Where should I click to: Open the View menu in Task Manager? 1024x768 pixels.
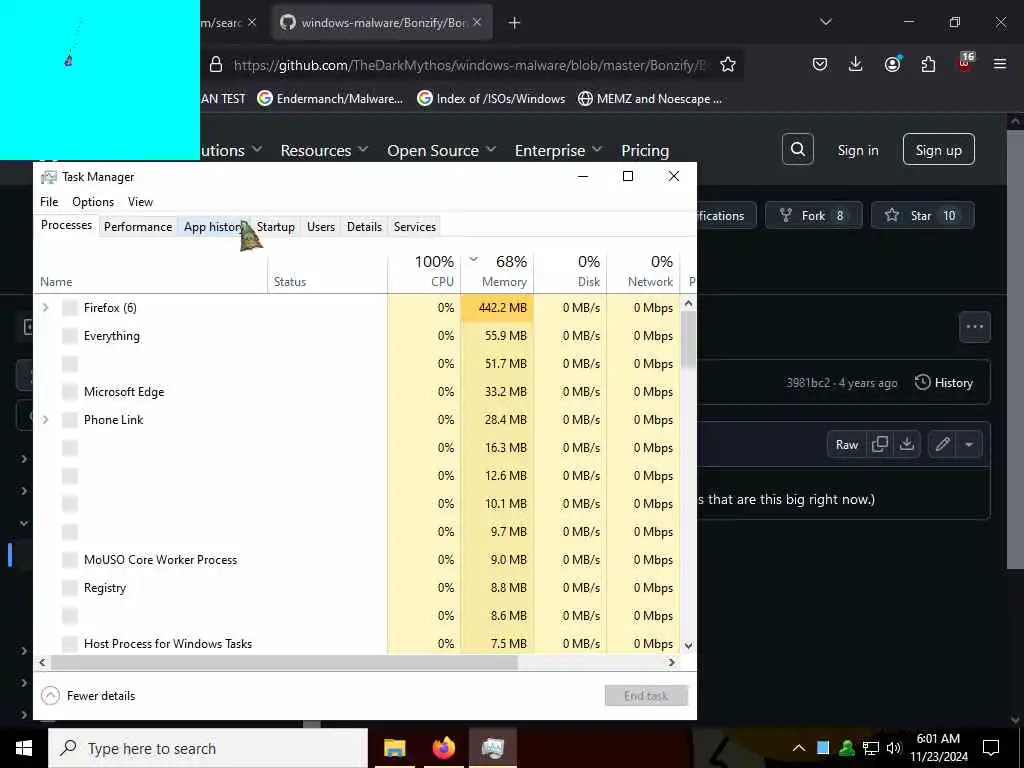(140, 202)
